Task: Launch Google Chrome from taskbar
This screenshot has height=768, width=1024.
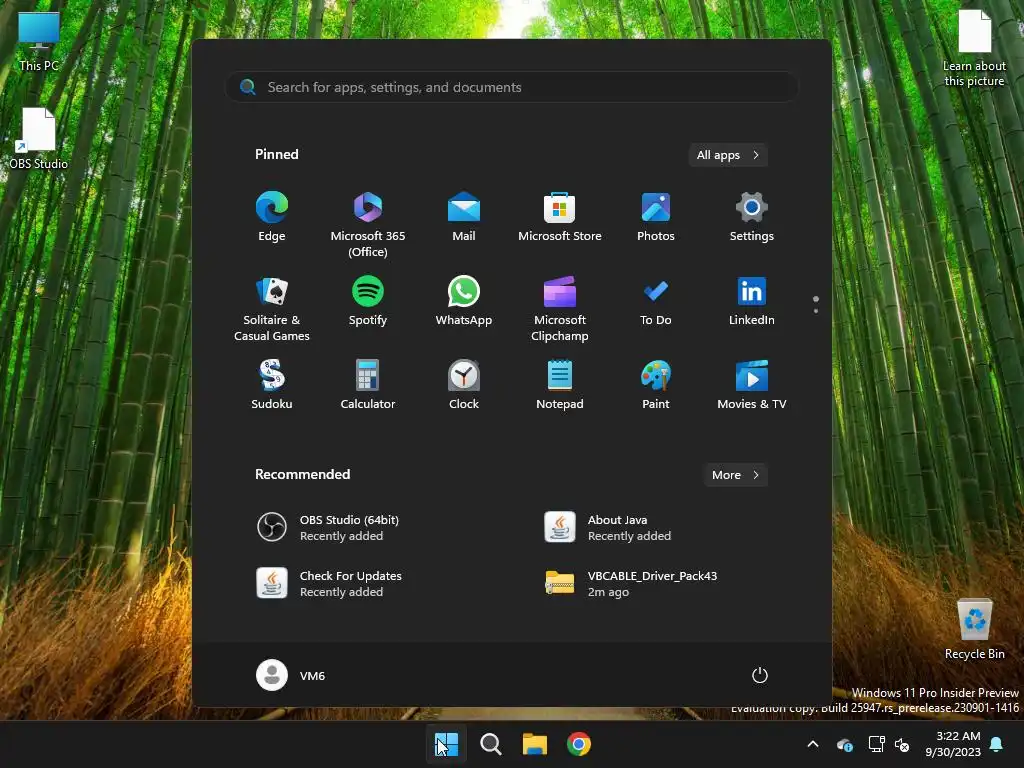Action: tap(579, 744)
